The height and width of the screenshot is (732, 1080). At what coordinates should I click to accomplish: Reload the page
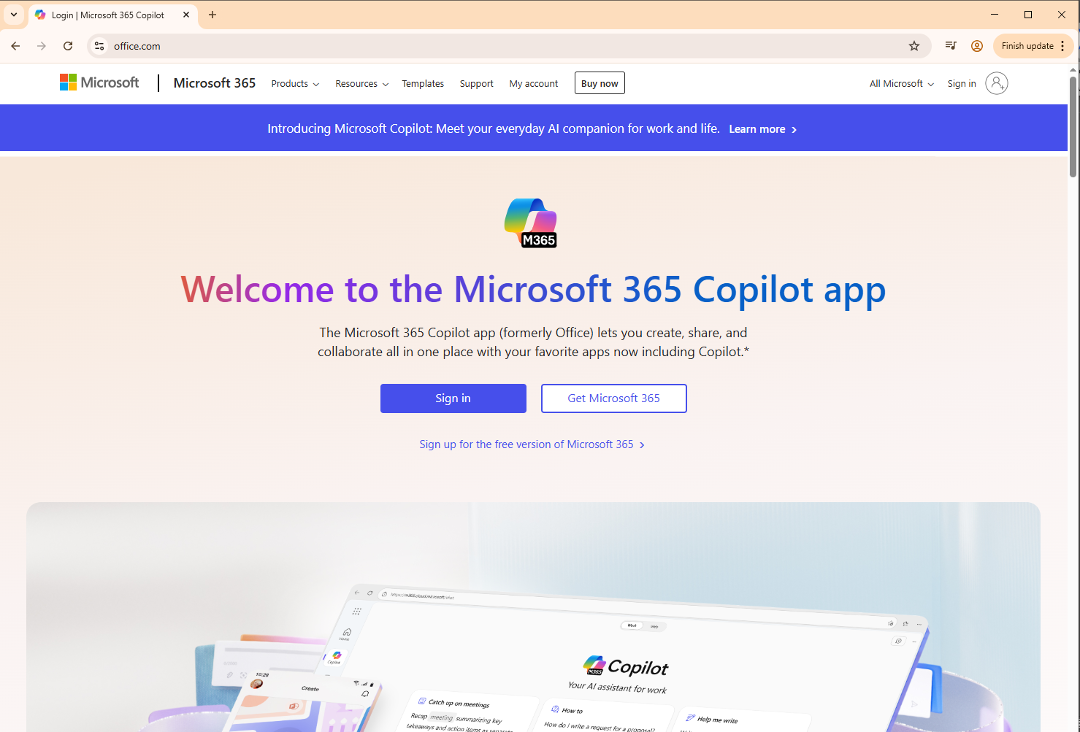[68, 46]
